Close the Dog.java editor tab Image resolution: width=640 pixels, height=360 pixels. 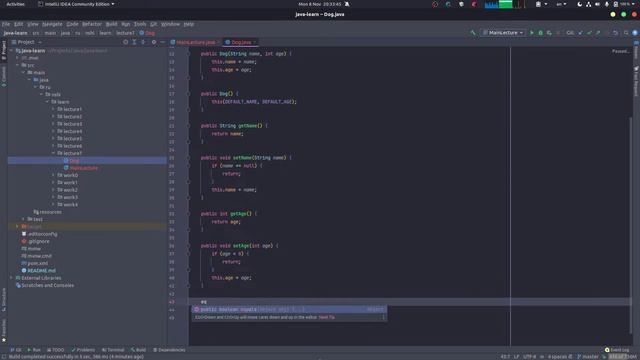pyautogui.click(x=255, y=42)
